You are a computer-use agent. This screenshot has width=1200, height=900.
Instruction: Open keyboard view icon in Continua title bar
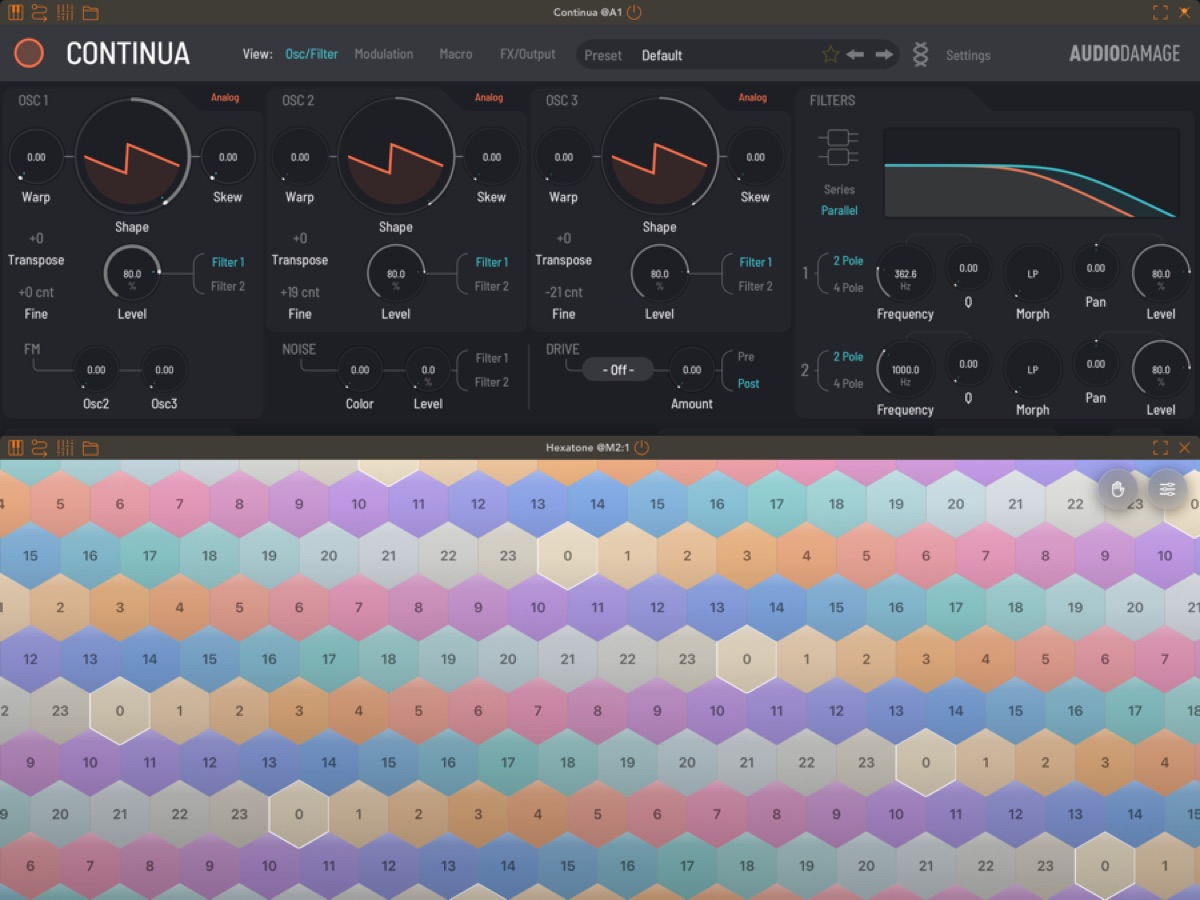tap(15, 13)
